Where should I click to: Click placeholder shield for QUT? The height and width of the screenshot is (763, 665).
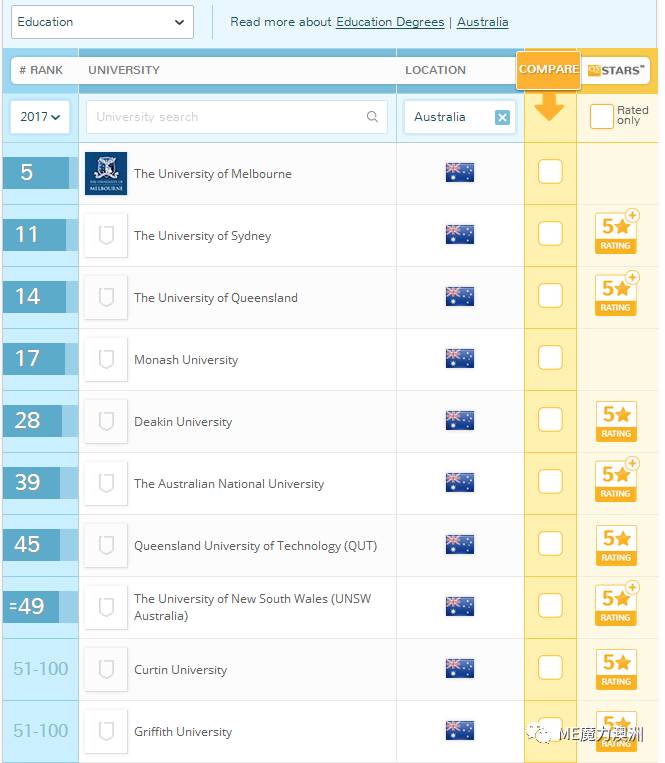point(106,545)
